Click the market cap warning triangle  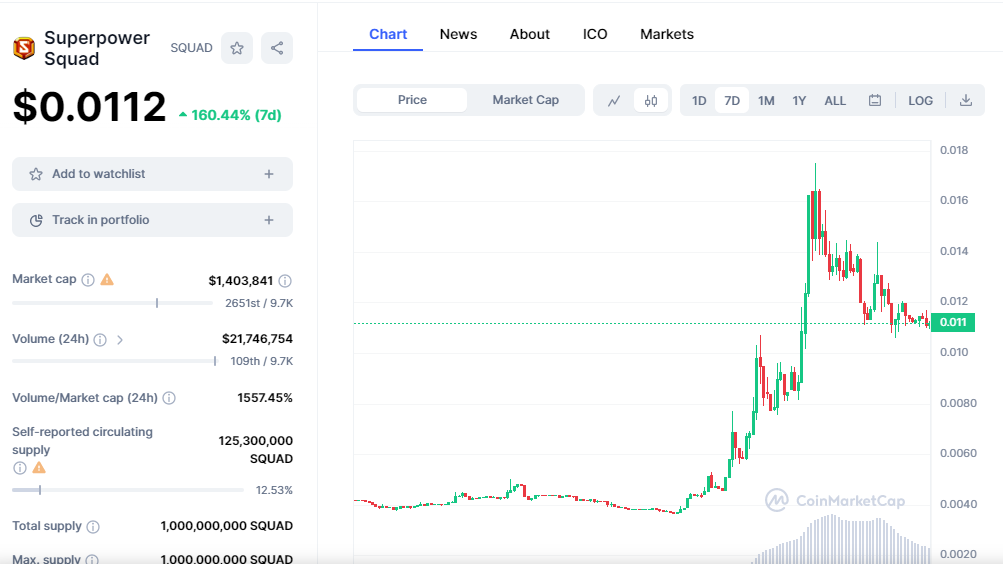point(107,279)
